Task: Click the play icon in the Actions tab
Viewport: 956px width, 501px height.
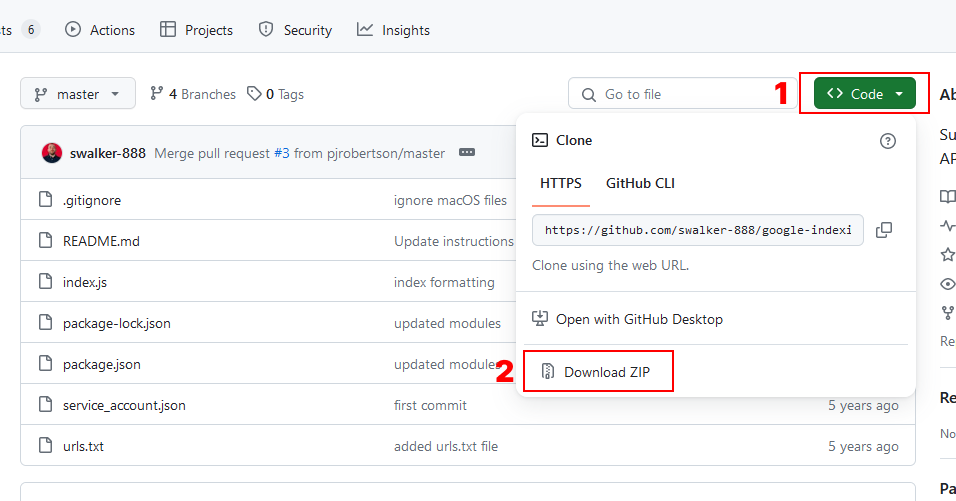Action: (73, 29)
